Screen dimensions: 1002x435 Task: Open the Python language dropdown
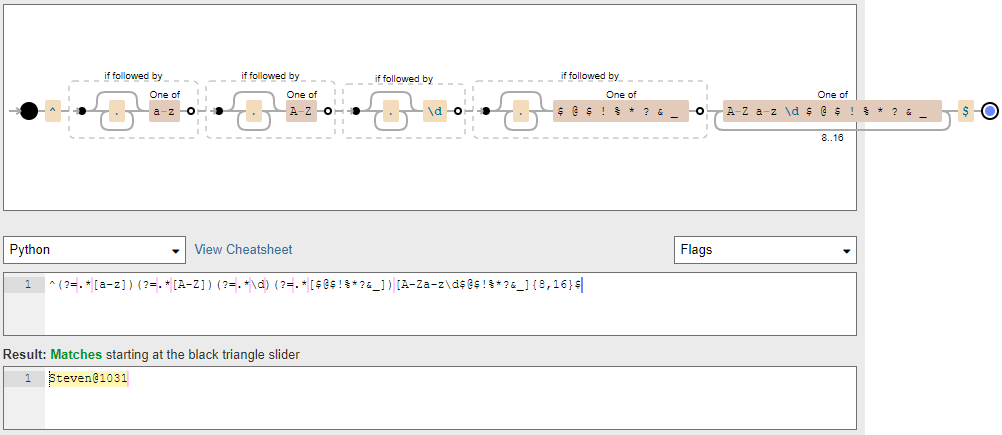pyautogui.click(x=95, y=249)
